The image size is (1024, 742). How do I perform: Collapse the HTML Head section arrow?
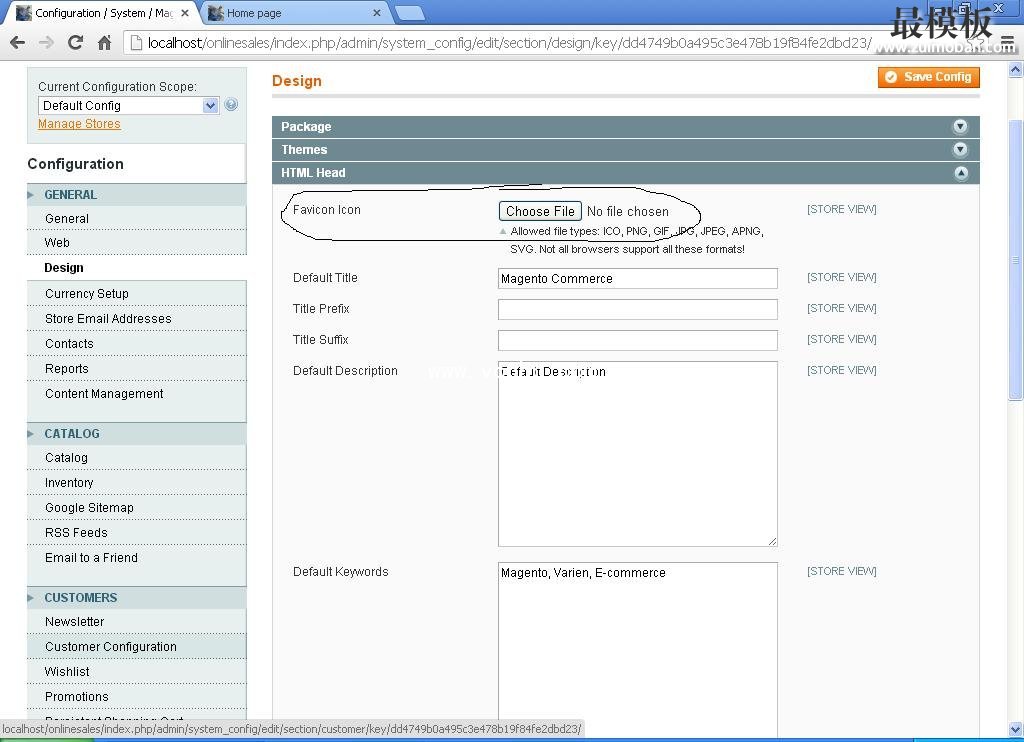[961, 173]
